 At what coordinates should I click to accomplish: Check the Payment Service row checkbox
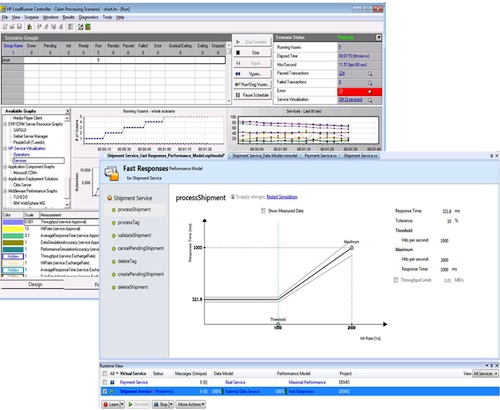[x=105, y=382]
